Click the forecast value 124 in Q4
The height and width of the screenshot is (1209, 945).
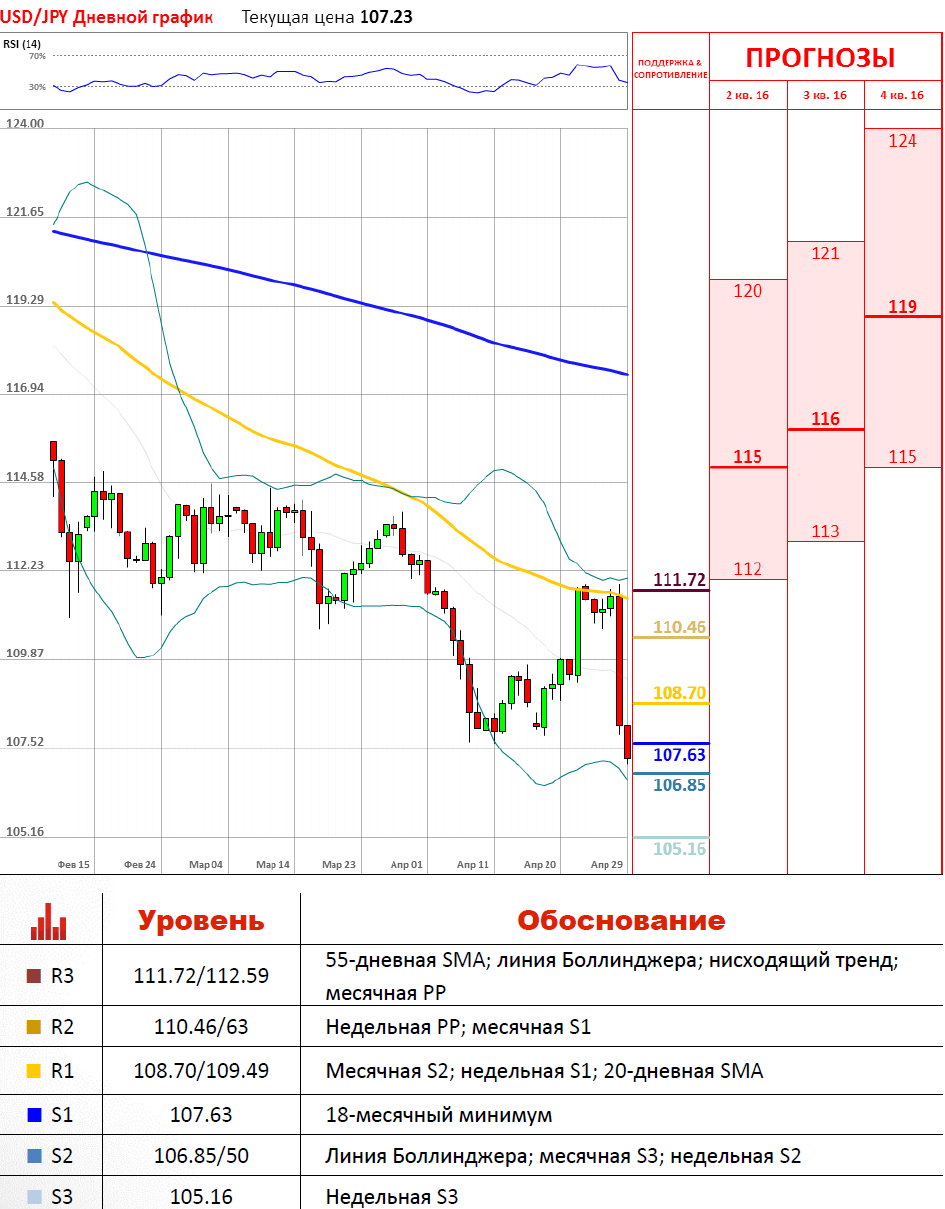902,141
